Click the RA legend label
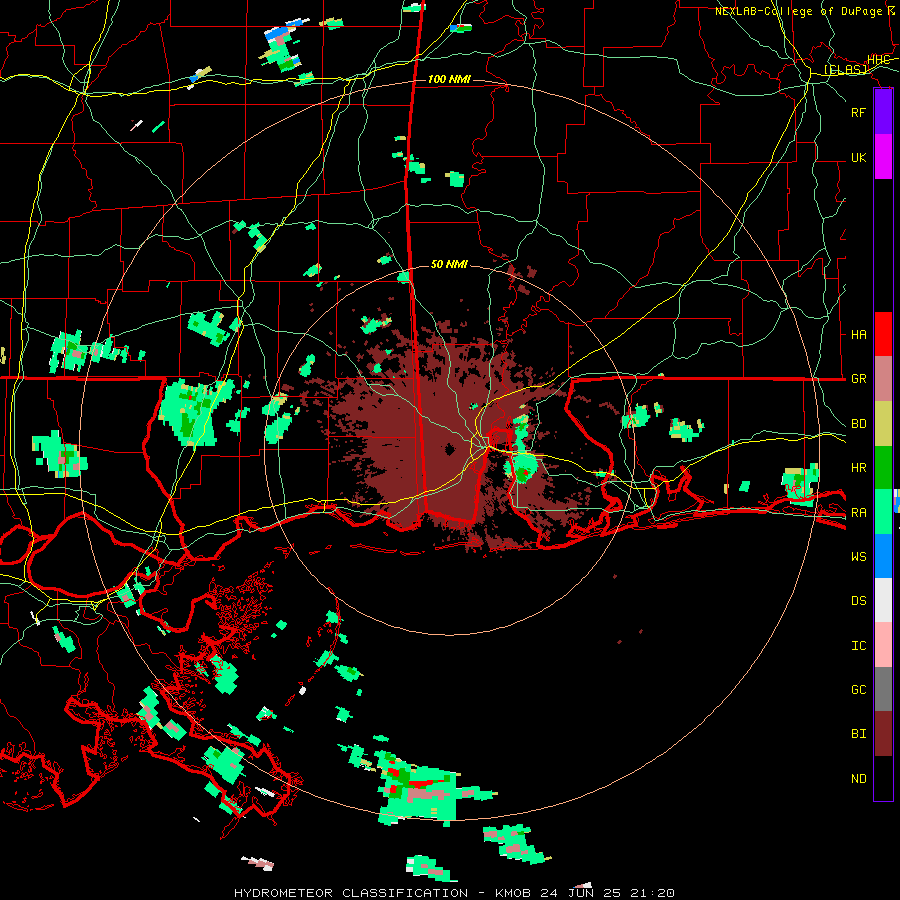 click(x=858, y=512)
